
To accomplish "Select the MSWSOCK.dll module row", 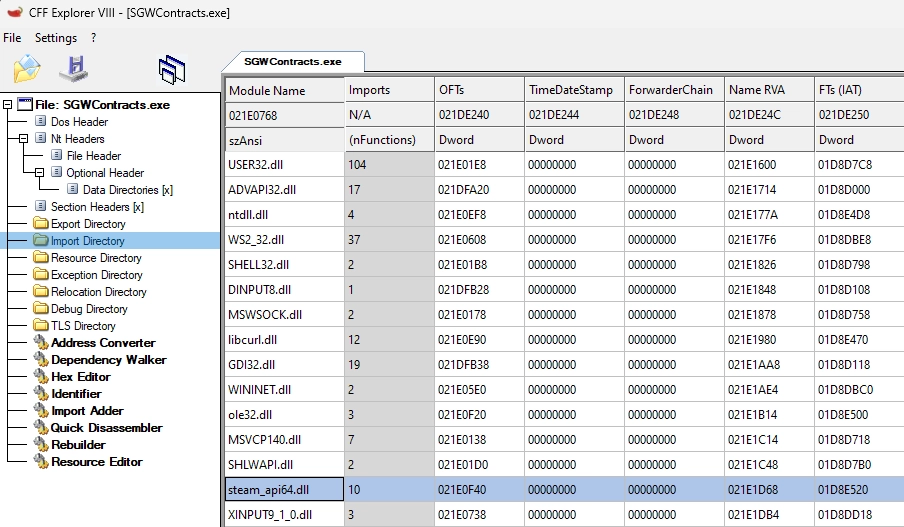I will point(564,314).
